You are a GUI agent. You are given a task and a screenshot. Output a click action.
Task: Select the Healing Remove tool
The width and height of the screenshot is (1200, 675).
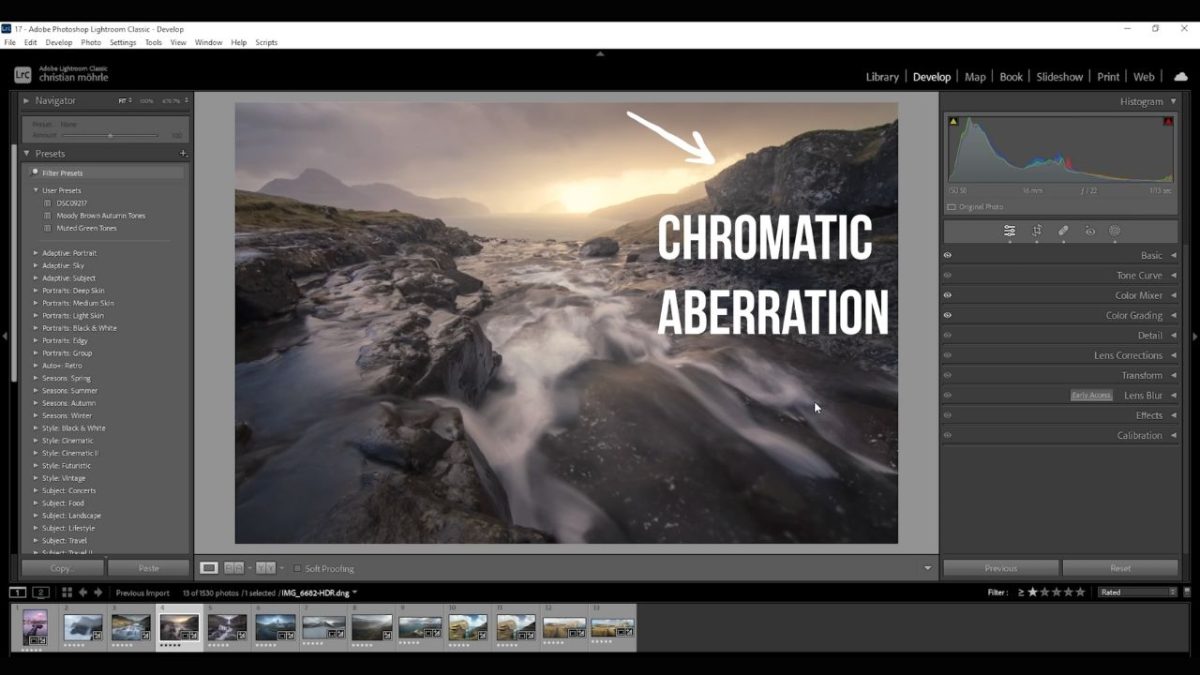coord(1063,231)
